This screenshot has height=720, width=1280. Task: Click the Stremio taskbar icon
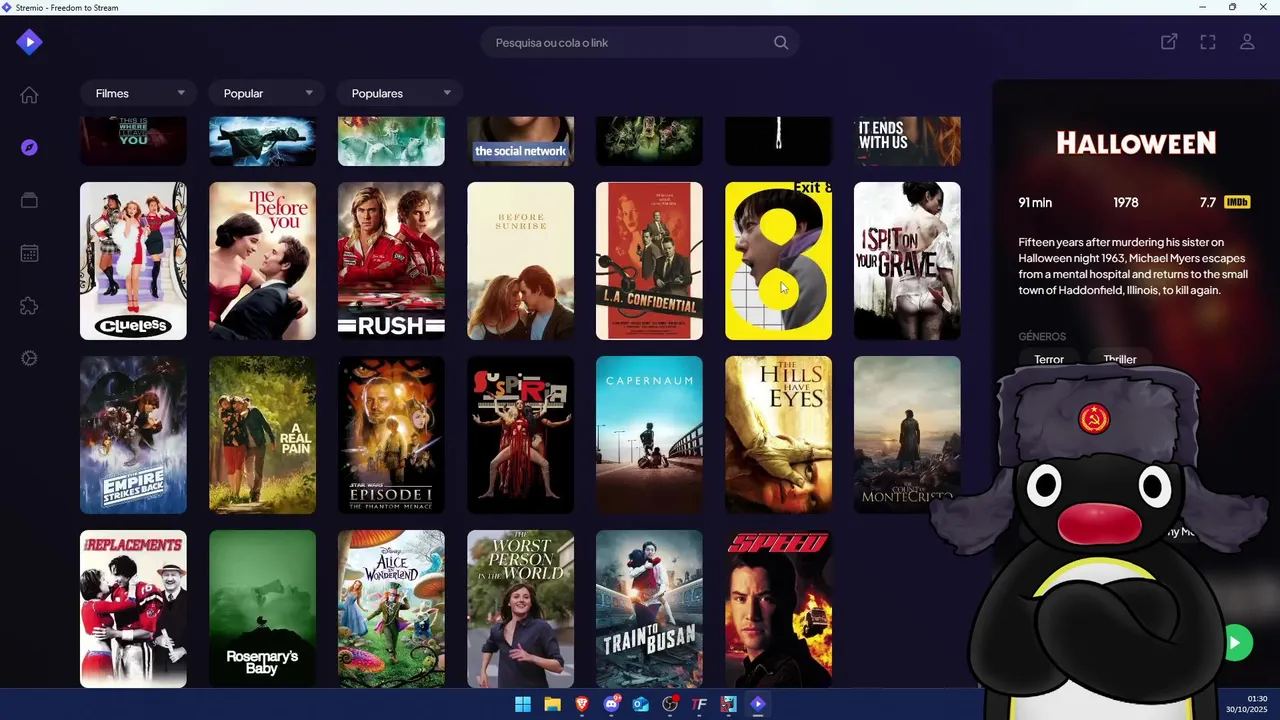758,704
